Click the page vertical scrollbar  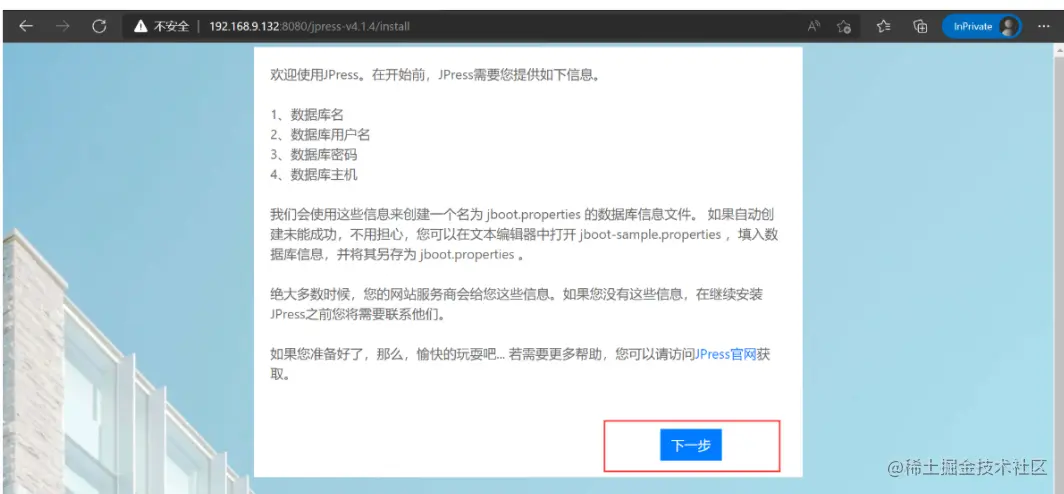[x=1059, y=268]
